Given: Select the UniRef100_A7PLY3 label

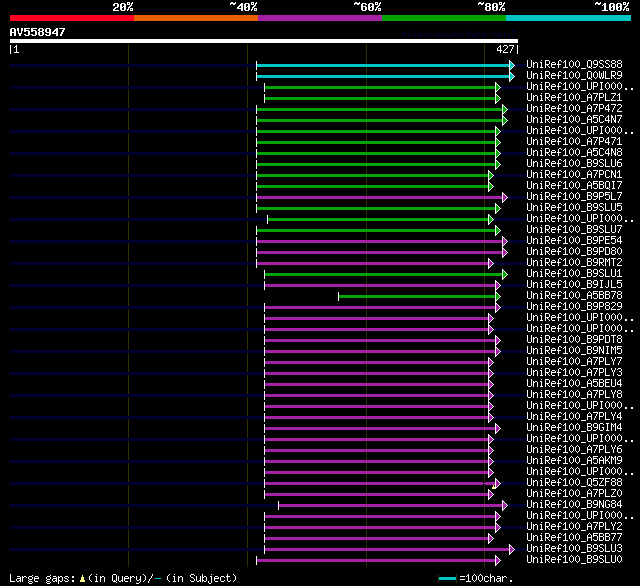Looking at the screenshot, I should click(x=574, y=373).
